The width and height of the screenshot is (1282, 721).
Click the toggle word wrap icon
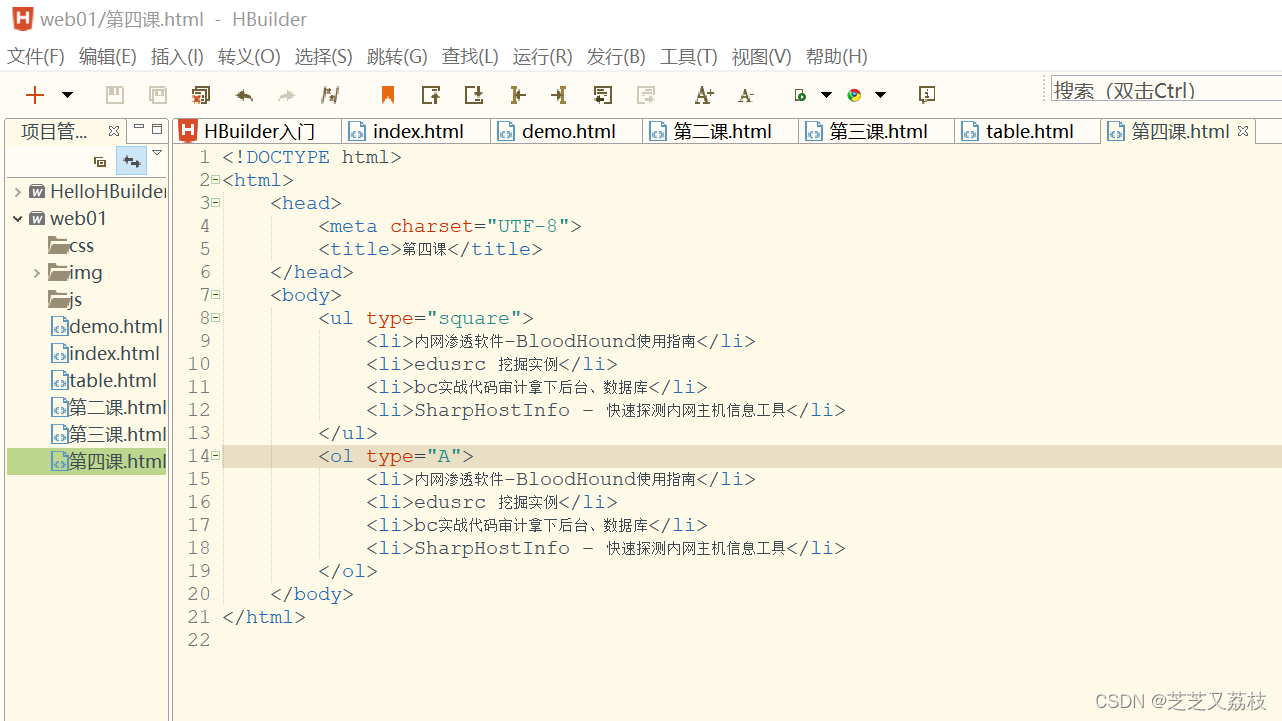click(x=603, y=95)
